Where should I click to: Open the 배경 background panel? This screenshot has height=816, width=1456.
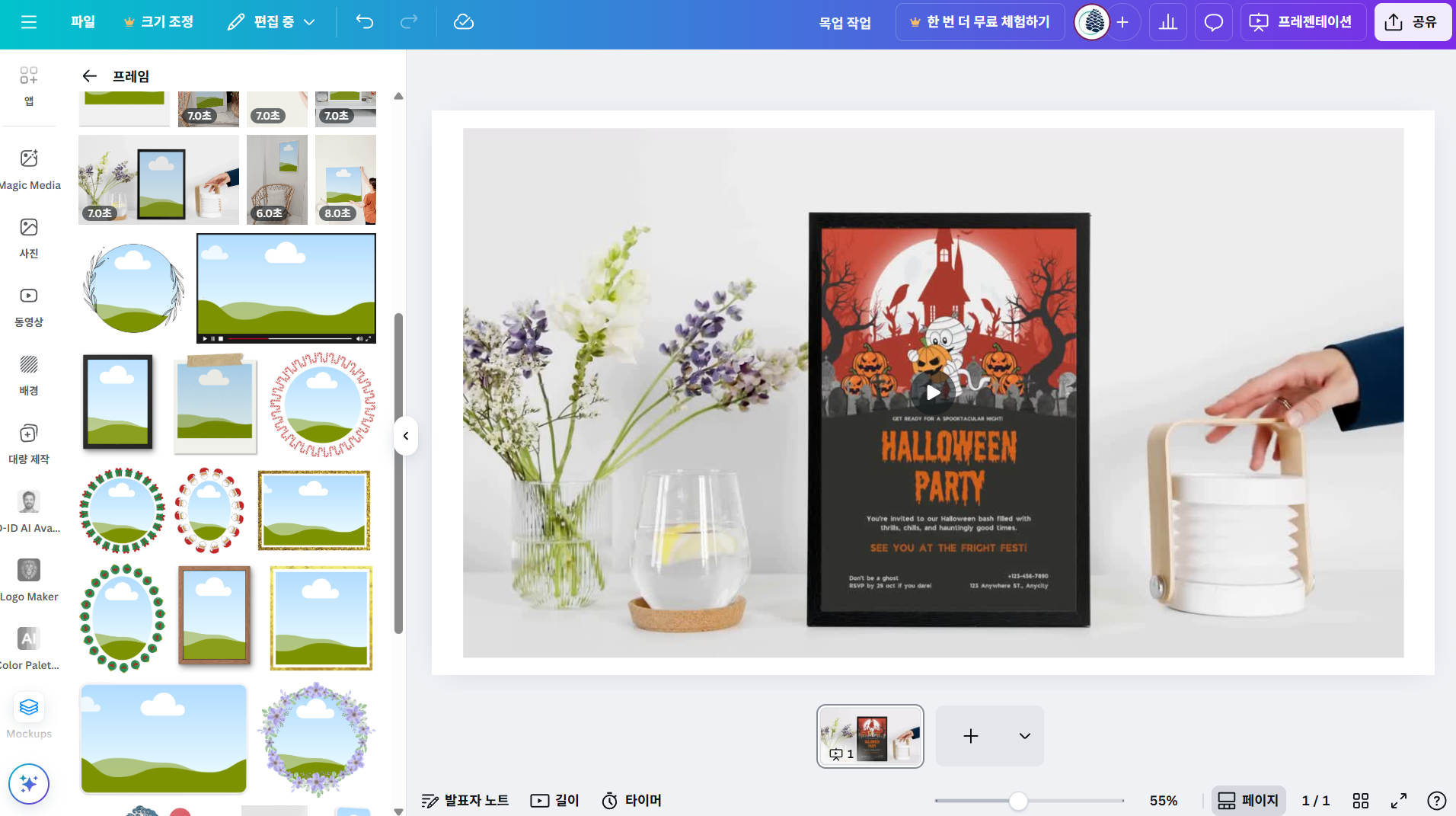point(29,375)
